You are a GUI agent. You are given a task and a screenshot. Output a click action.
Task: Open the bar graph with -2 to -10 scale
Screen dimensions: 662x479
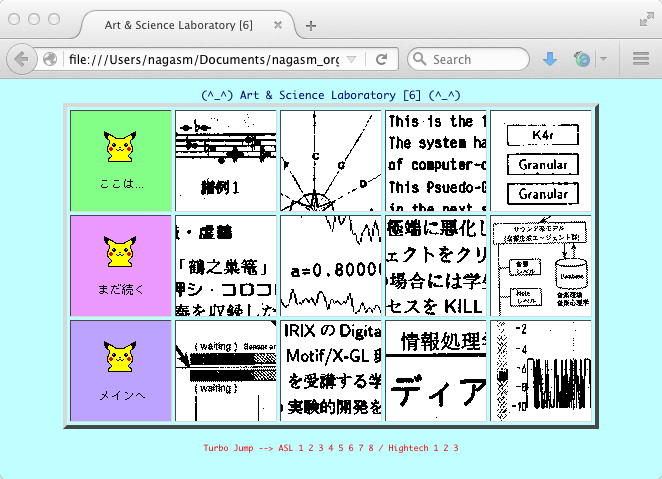click(x=541, y=371)
